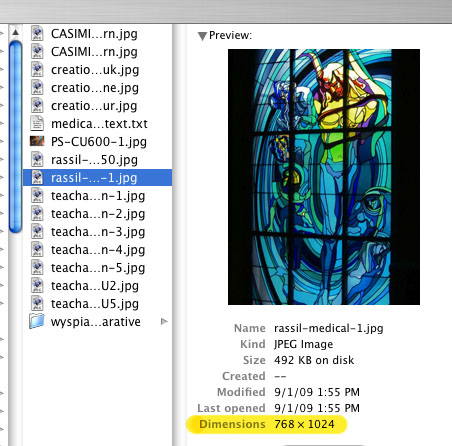Select teacha...n-4.jpg file name
The width and height of the screenshot is (452, 446).
98,250
